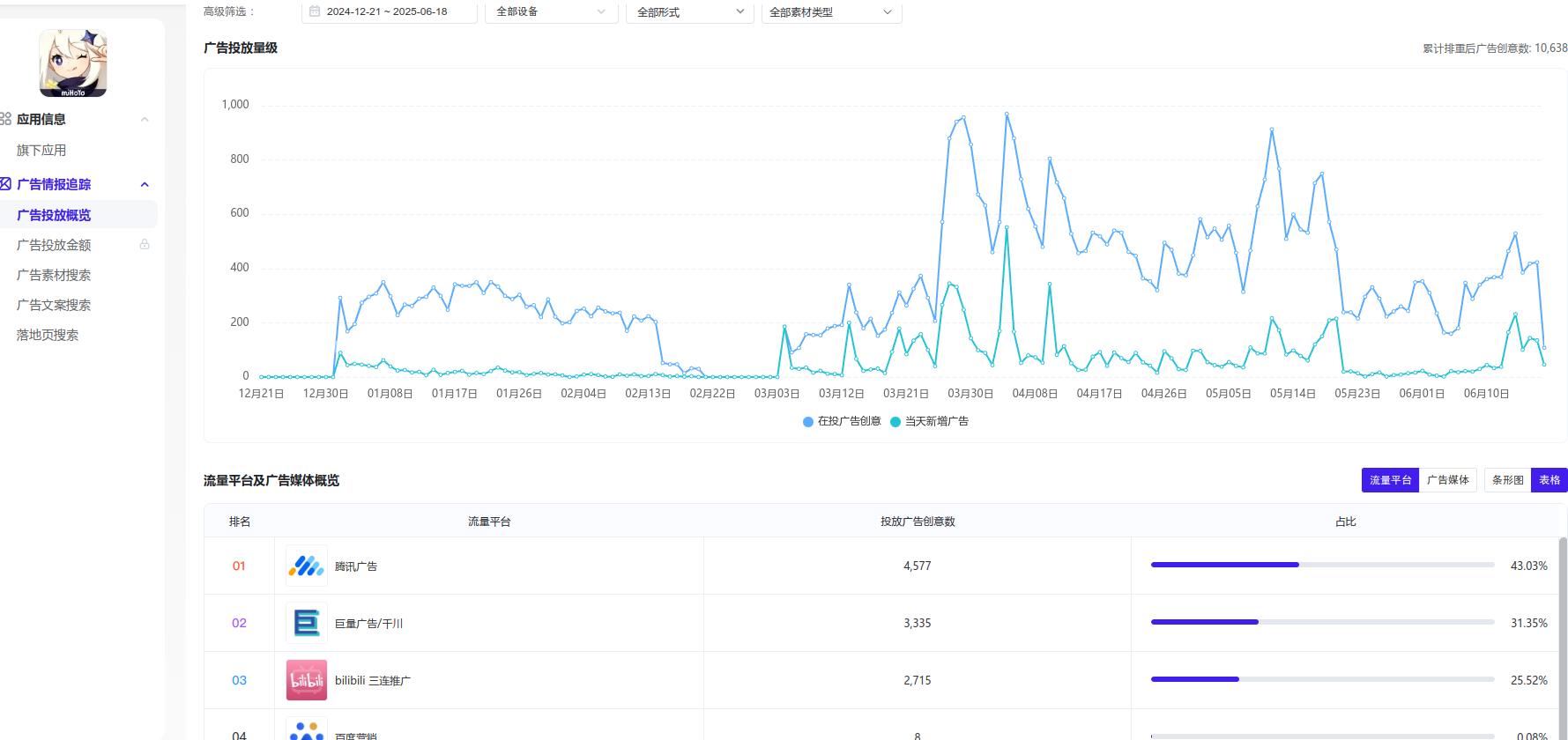Open 广告素材搜索 in the sidebar

pyautogui.click(x=54, y=275)
